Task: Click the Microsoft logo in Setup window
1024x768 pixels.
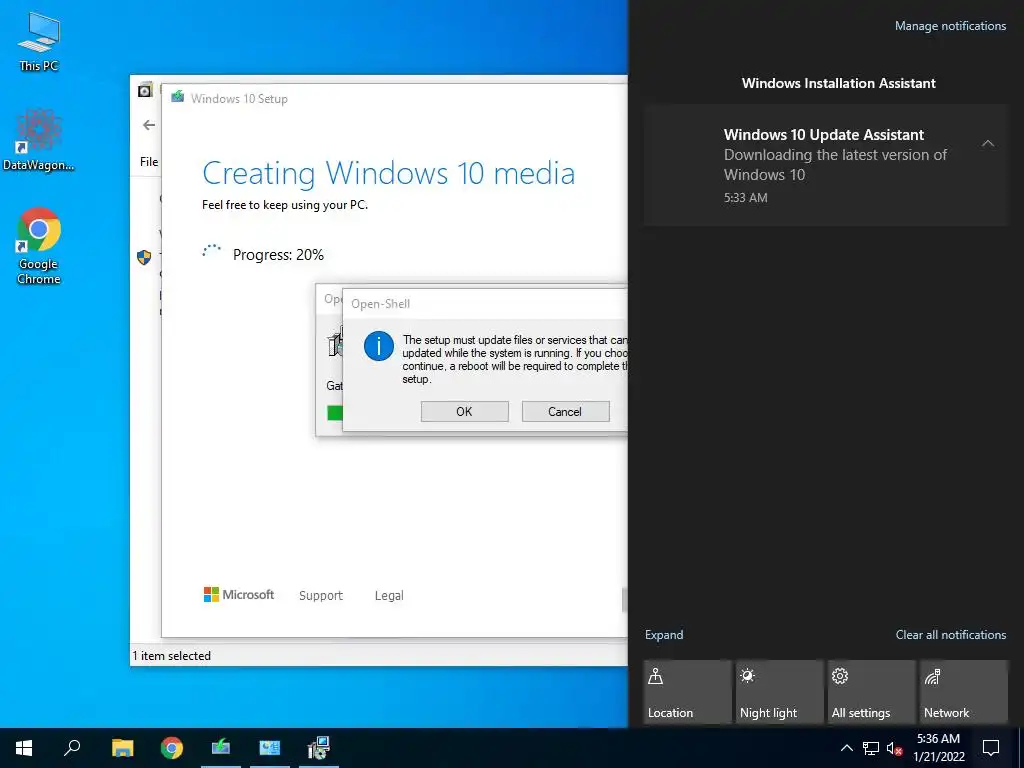Action: (x=239, y=594)
